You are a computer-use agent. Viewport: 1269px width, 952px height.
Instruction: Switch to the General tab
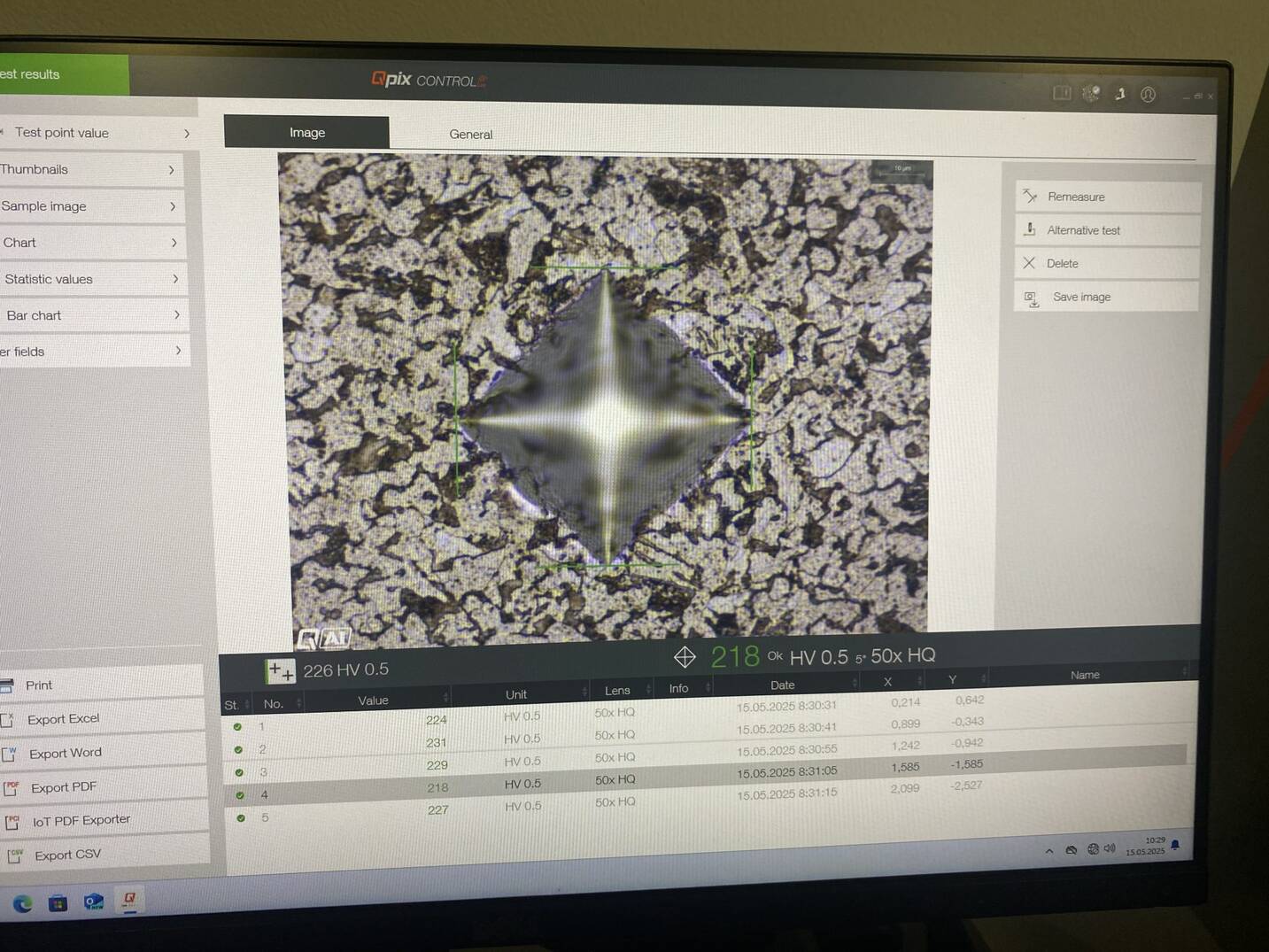[470, 134]
